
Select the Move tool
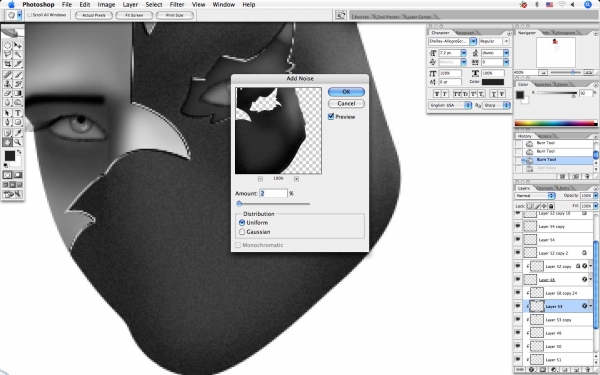click(x=18, y=45)
